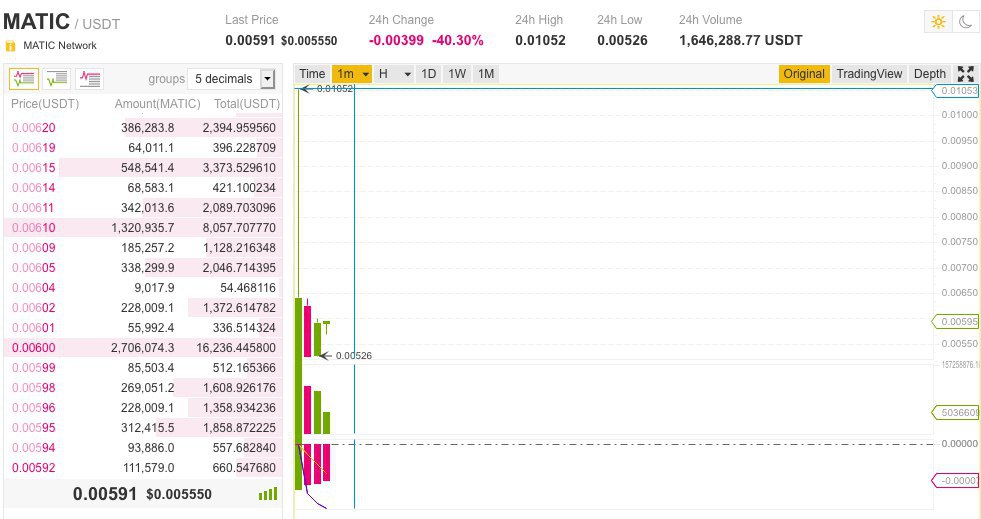Screen dimensions: 981x519
Task: Select the 0.00605 sell order price
Action: (34, 268)
